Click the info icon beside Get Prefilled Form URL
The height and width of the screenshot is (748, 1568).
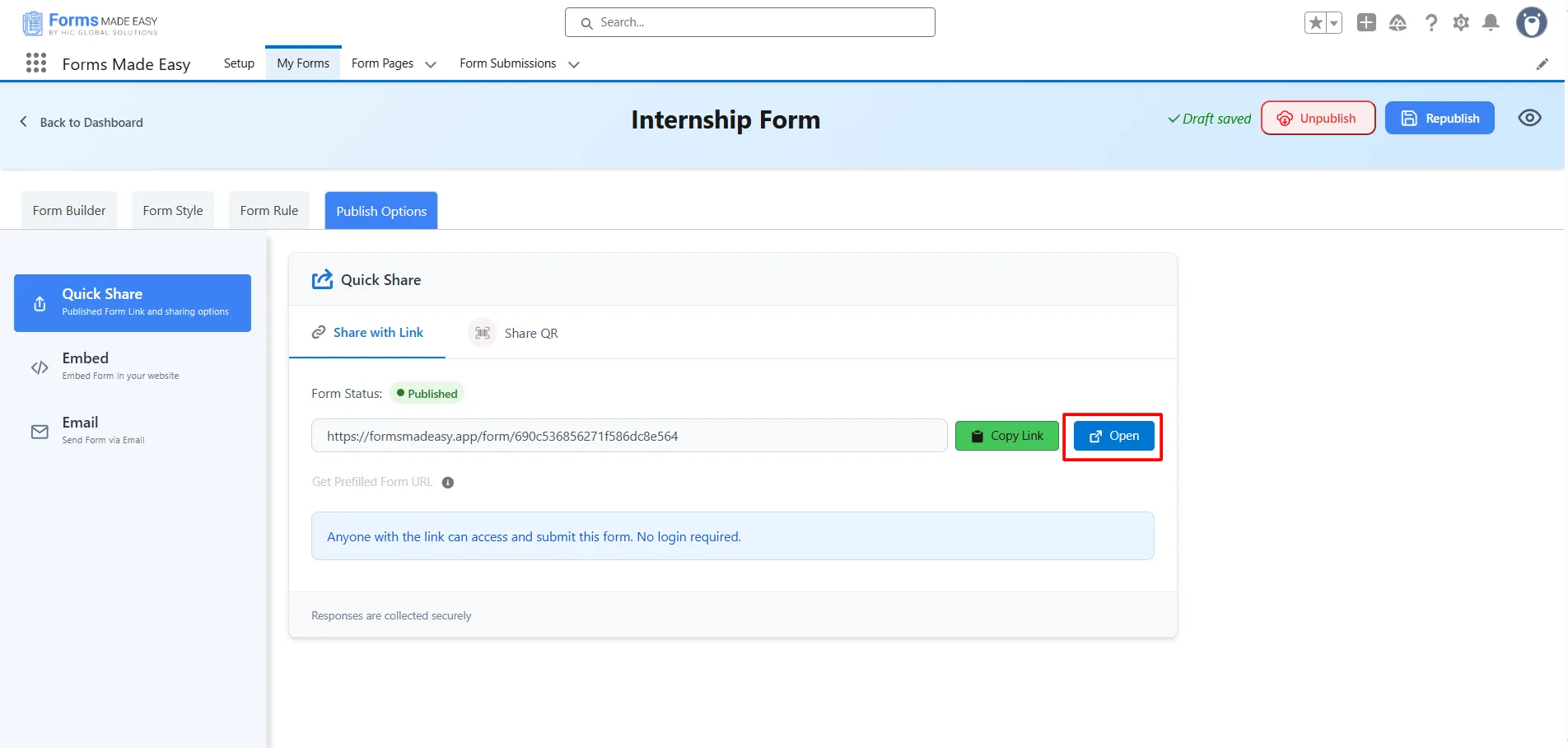coord(448,483)
